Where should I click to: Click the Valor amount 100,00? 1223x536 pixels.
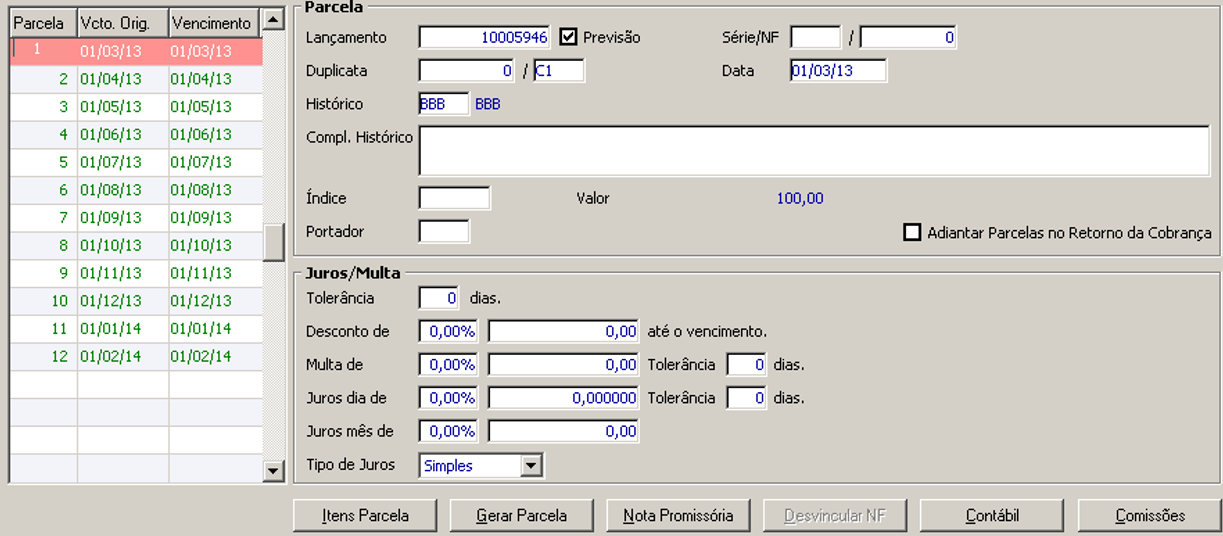coord(800,198)
